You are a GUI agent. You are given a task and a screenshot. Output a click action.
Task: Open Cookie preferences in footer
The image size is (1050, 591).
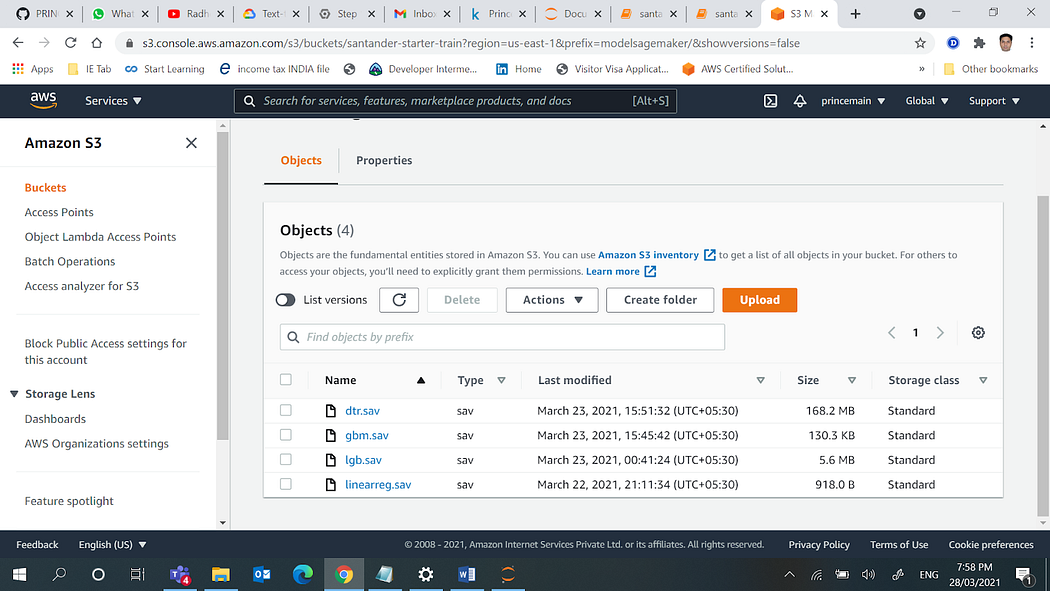(x=990, y=545)
